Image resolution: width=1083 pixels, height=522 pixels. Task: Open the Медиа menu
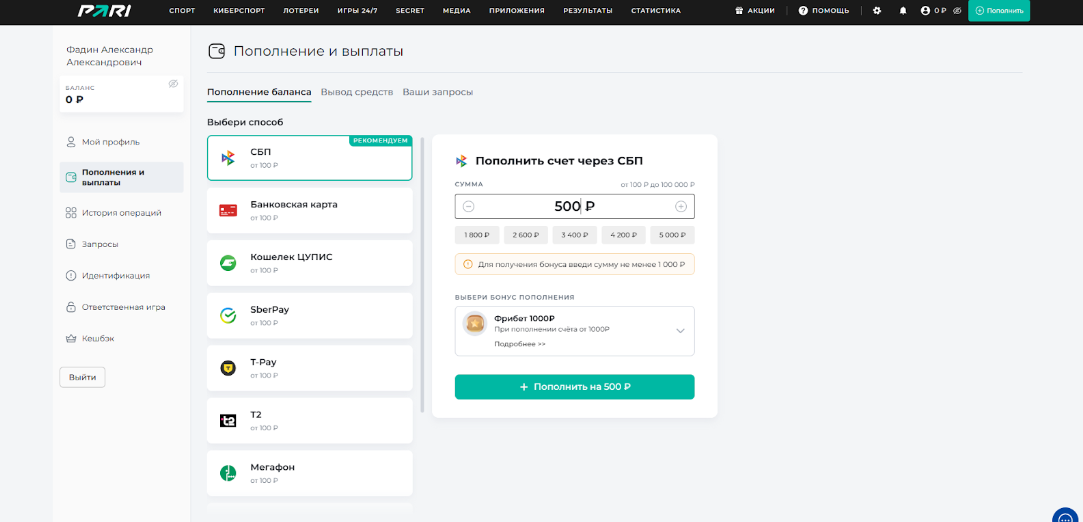pos(457,10)
